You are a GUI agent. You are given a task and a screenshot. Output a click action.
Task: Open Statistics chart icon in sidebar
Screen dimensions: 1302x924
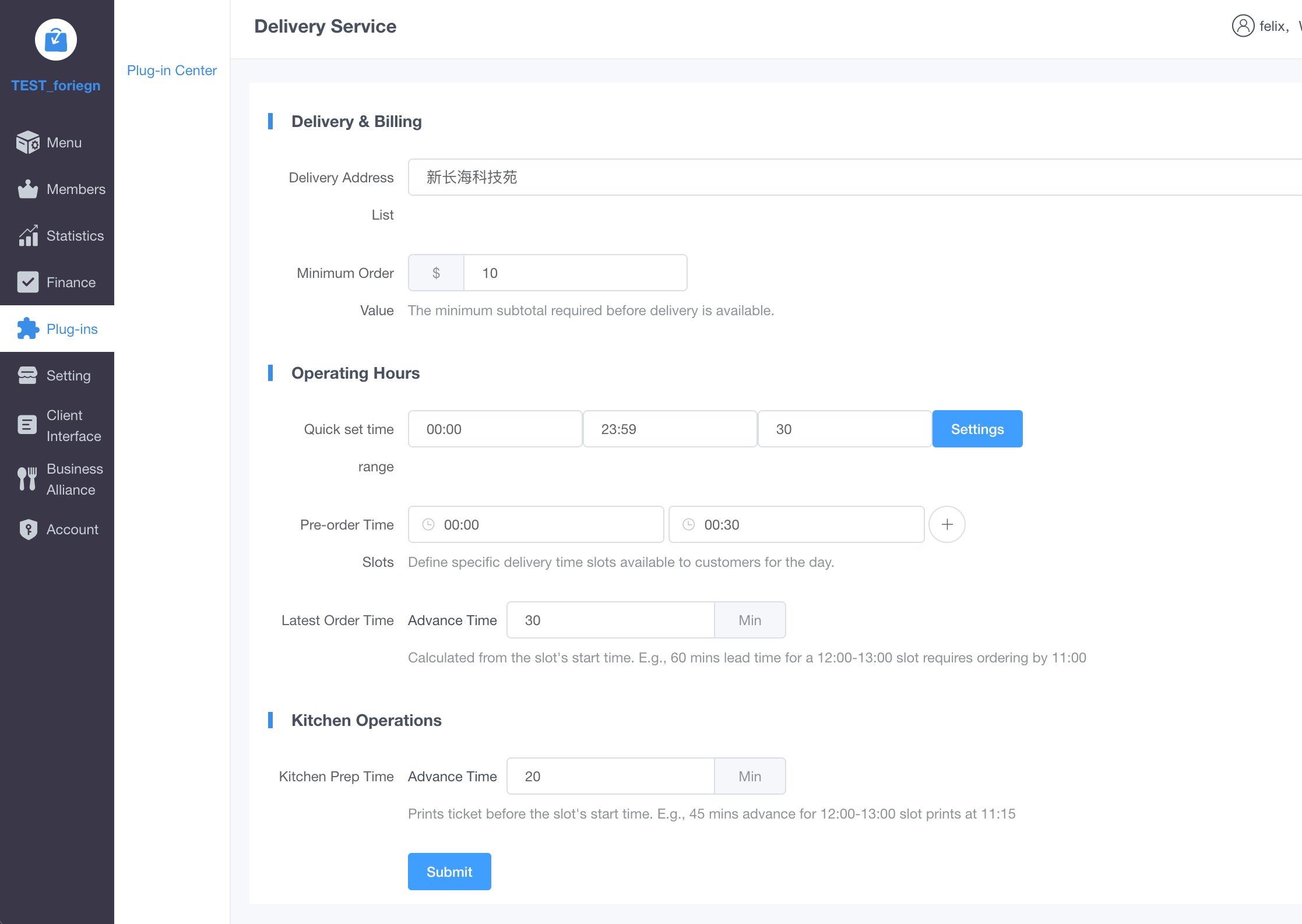coord(27,236)
